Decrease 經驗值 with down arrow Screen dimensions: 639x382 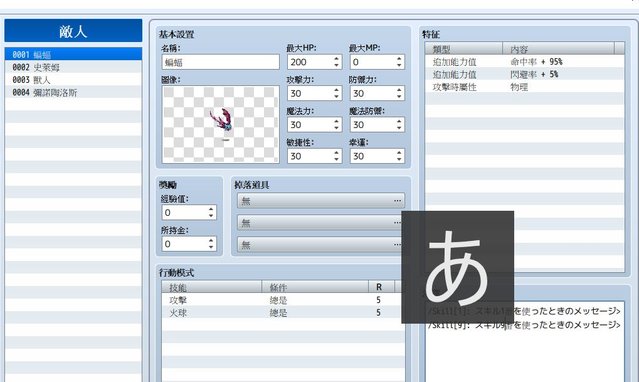211,216
